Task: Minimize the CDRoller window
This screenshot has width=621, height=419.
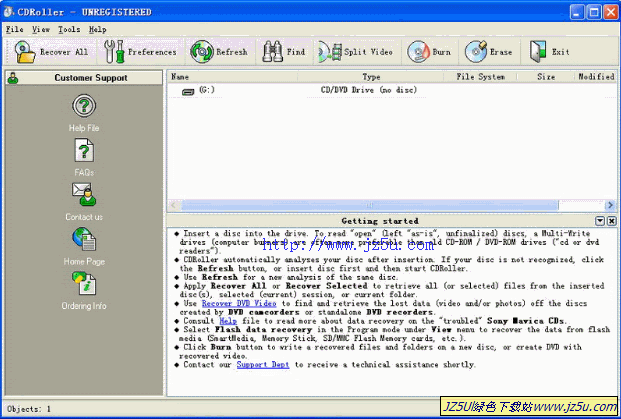Action: click(x=577, y=12)
